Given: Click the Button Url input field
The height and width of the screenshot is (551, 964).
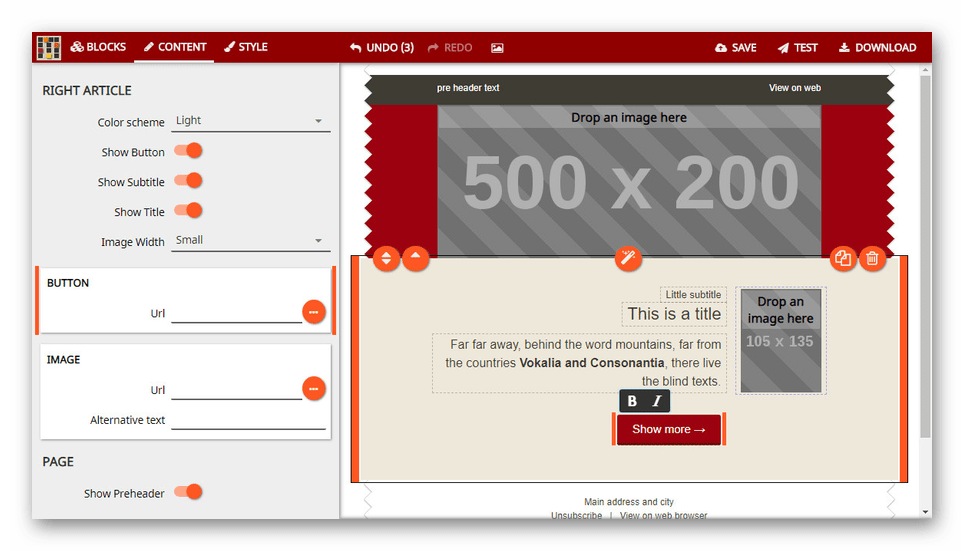Looking at the screenshot, I should (x=236, y=313).
